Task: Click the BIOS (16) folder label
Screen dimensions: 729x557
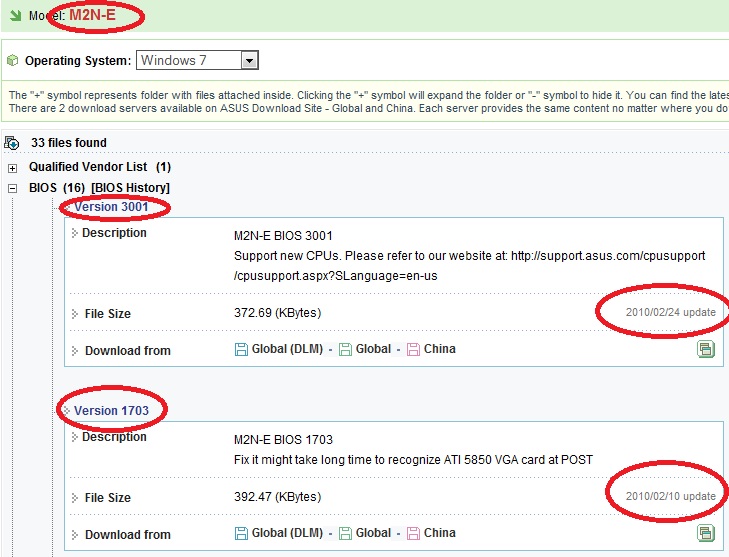Action: click(57, 188)
